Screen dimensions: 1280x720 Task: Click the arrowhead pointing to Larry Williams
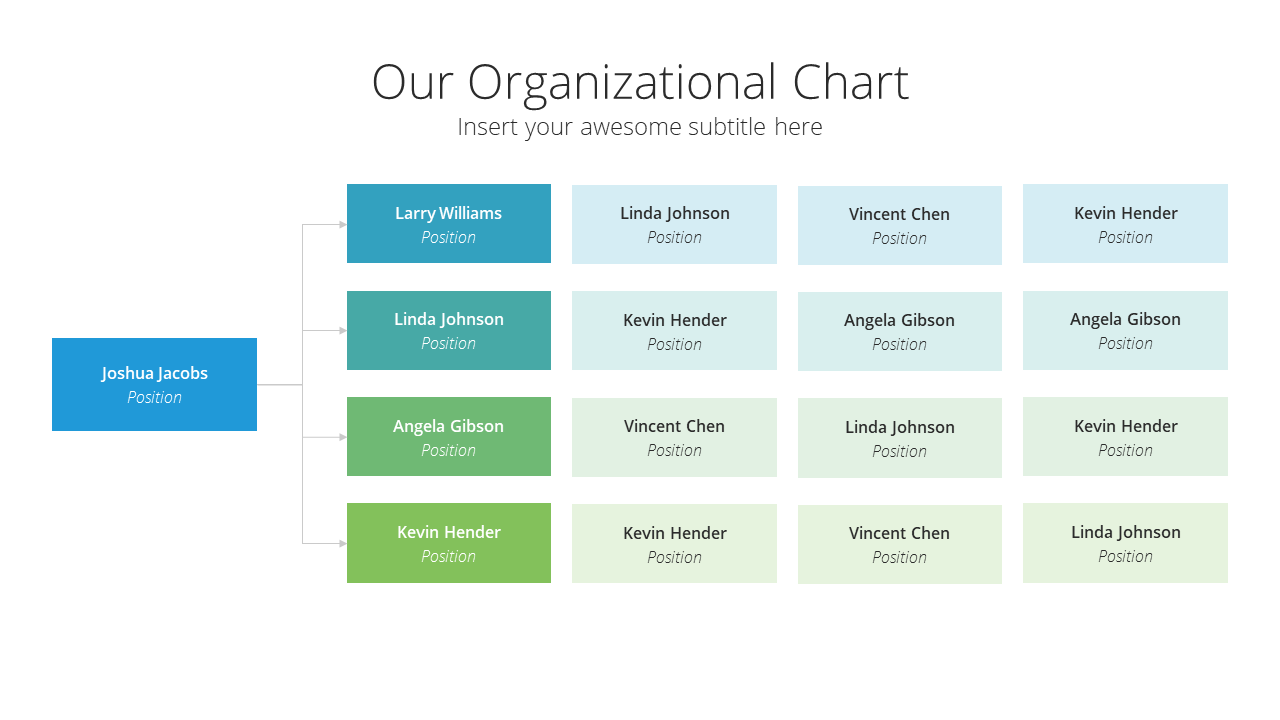[x=343, y=224]
